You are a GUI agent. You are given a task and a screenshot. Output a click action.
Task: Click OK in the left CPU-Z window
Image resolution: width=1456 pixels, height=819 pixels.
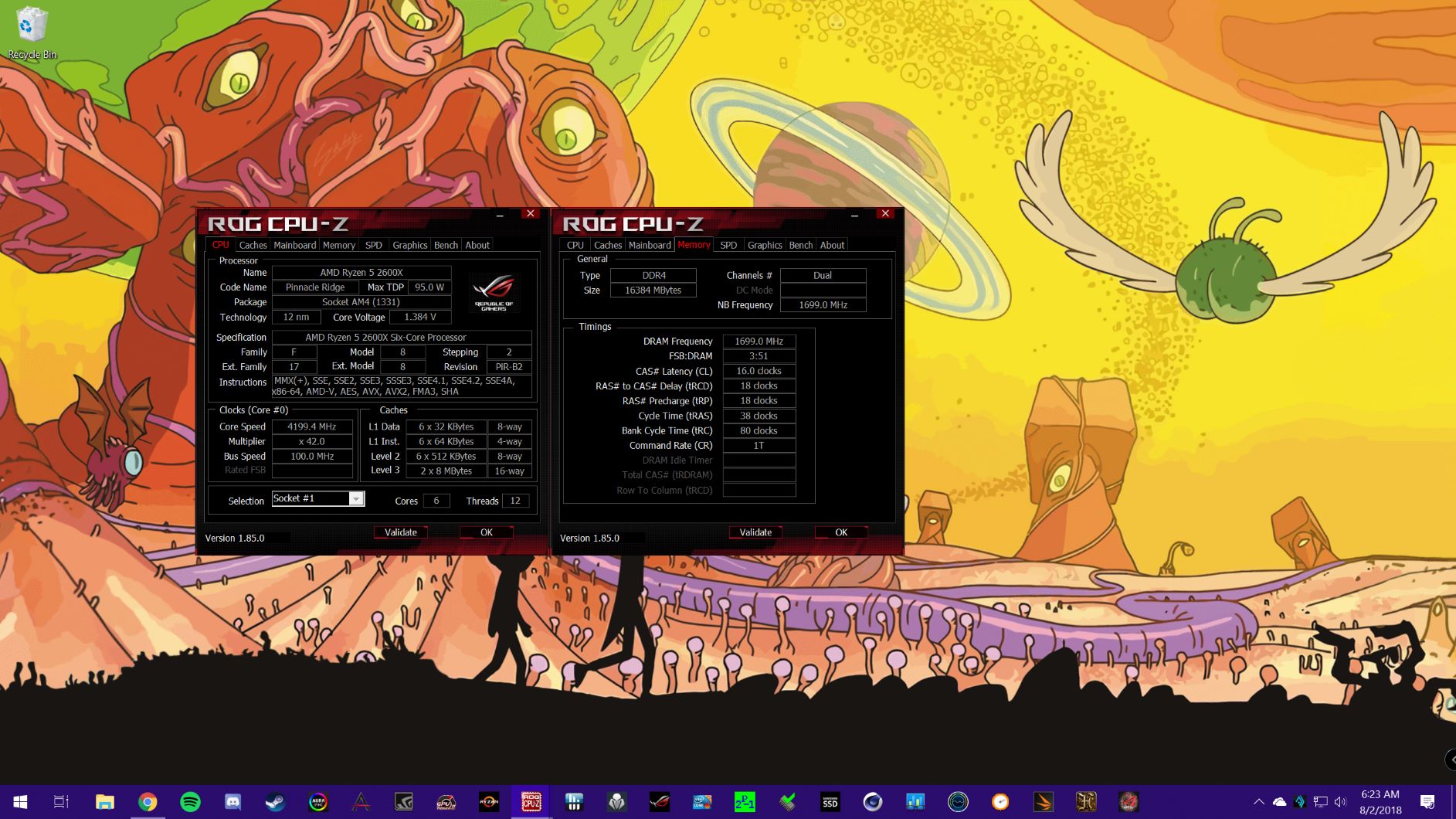[x=487, y=532]
